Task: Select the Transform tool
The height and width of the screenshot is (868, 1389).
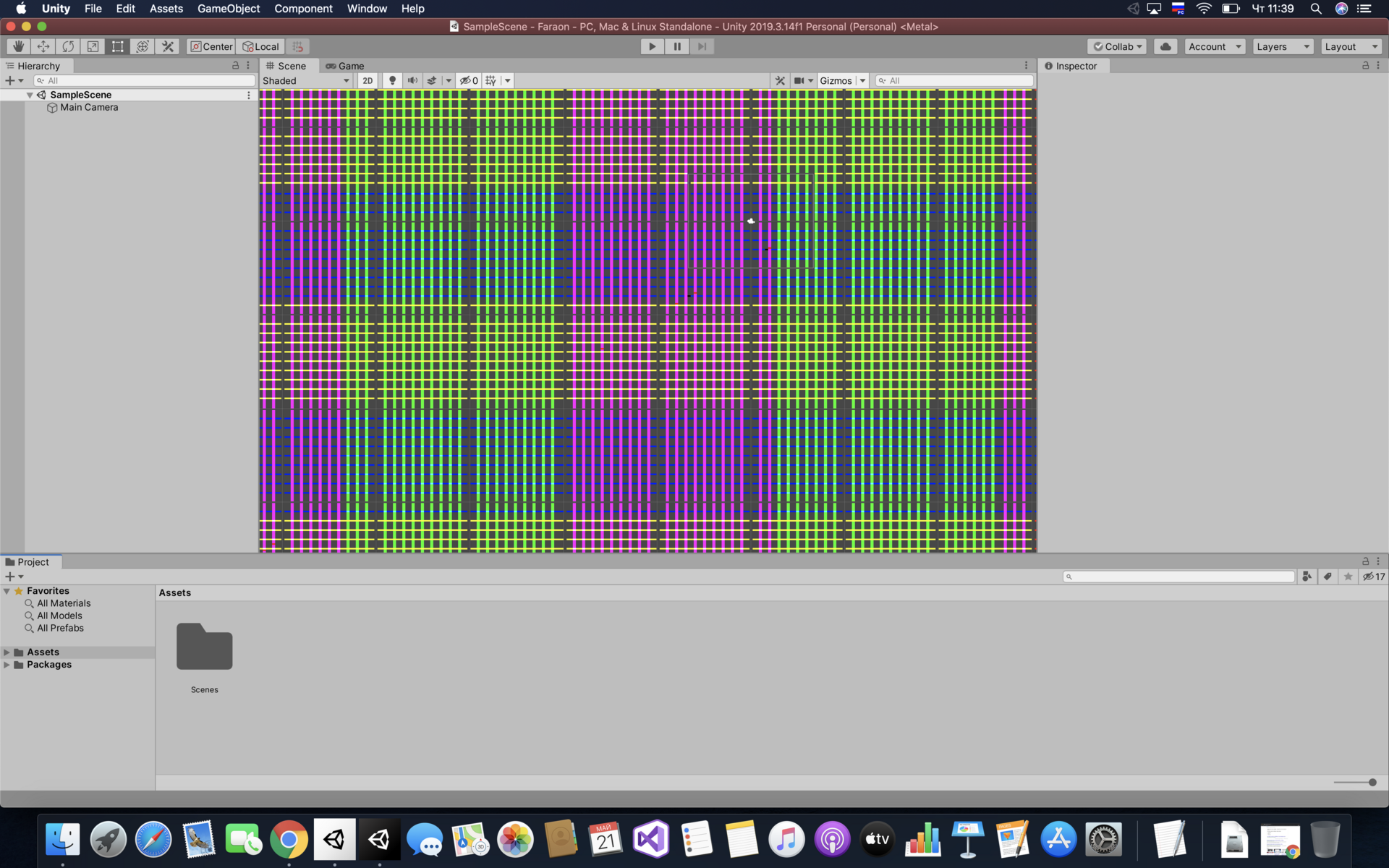Action: coord(143,46)
